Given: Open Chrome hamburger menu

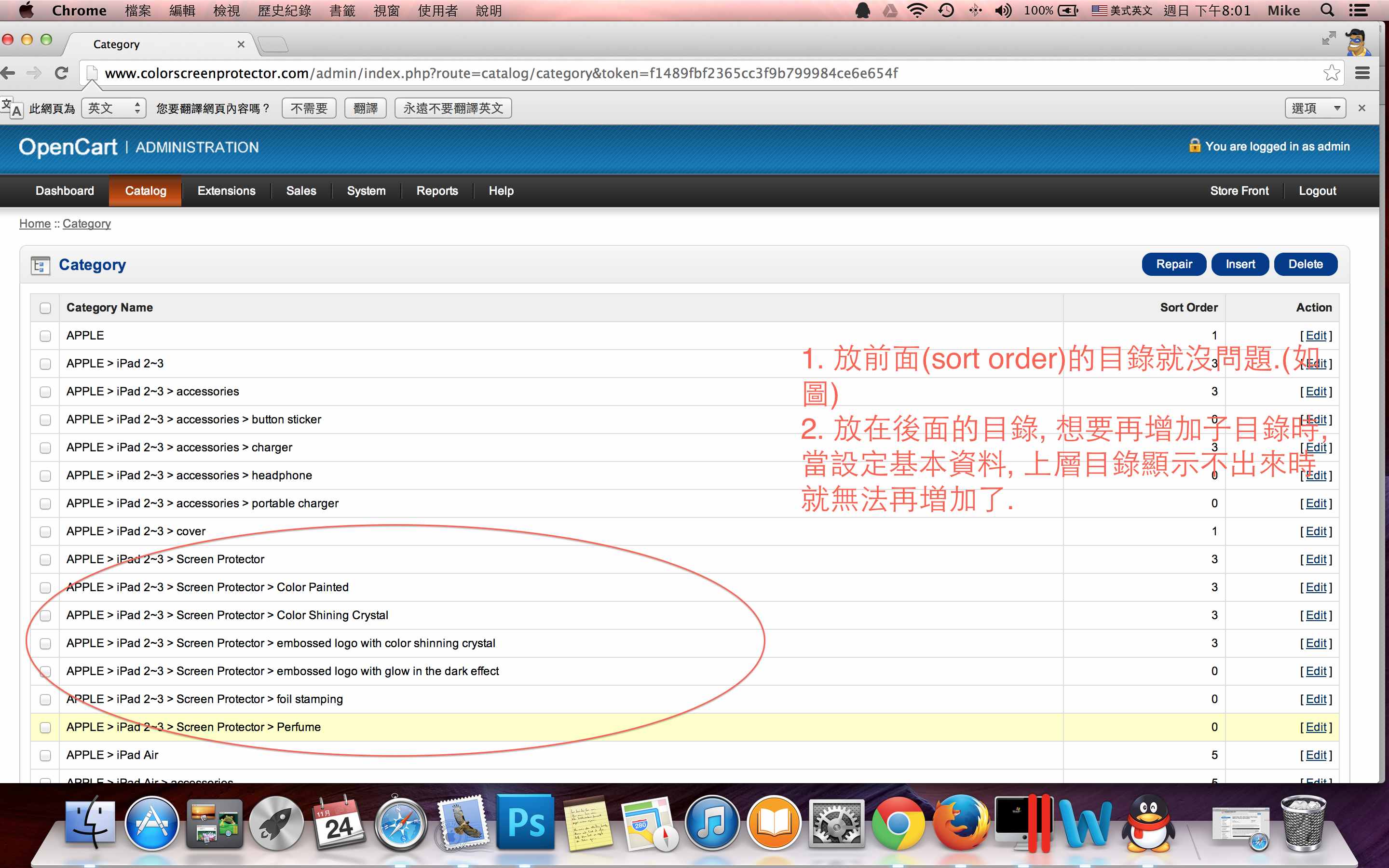Looking at the screenshot, I should coord(1362,73).
